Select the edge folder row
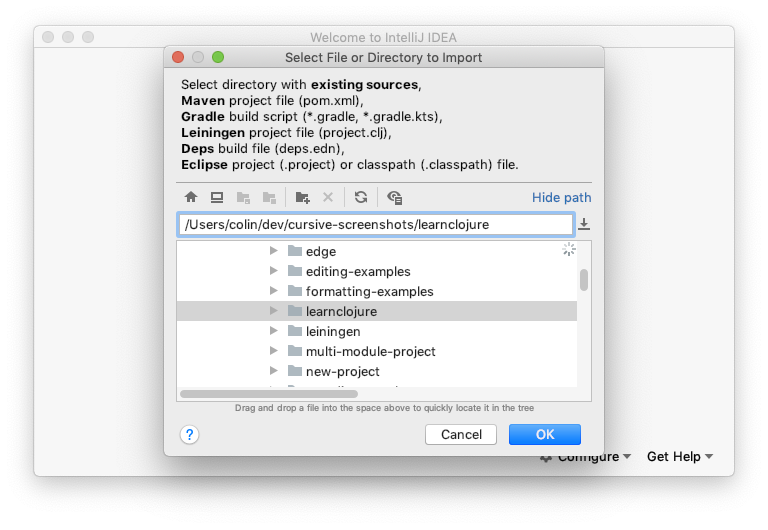Screen dimensions: 768x530 pos(377,251)
